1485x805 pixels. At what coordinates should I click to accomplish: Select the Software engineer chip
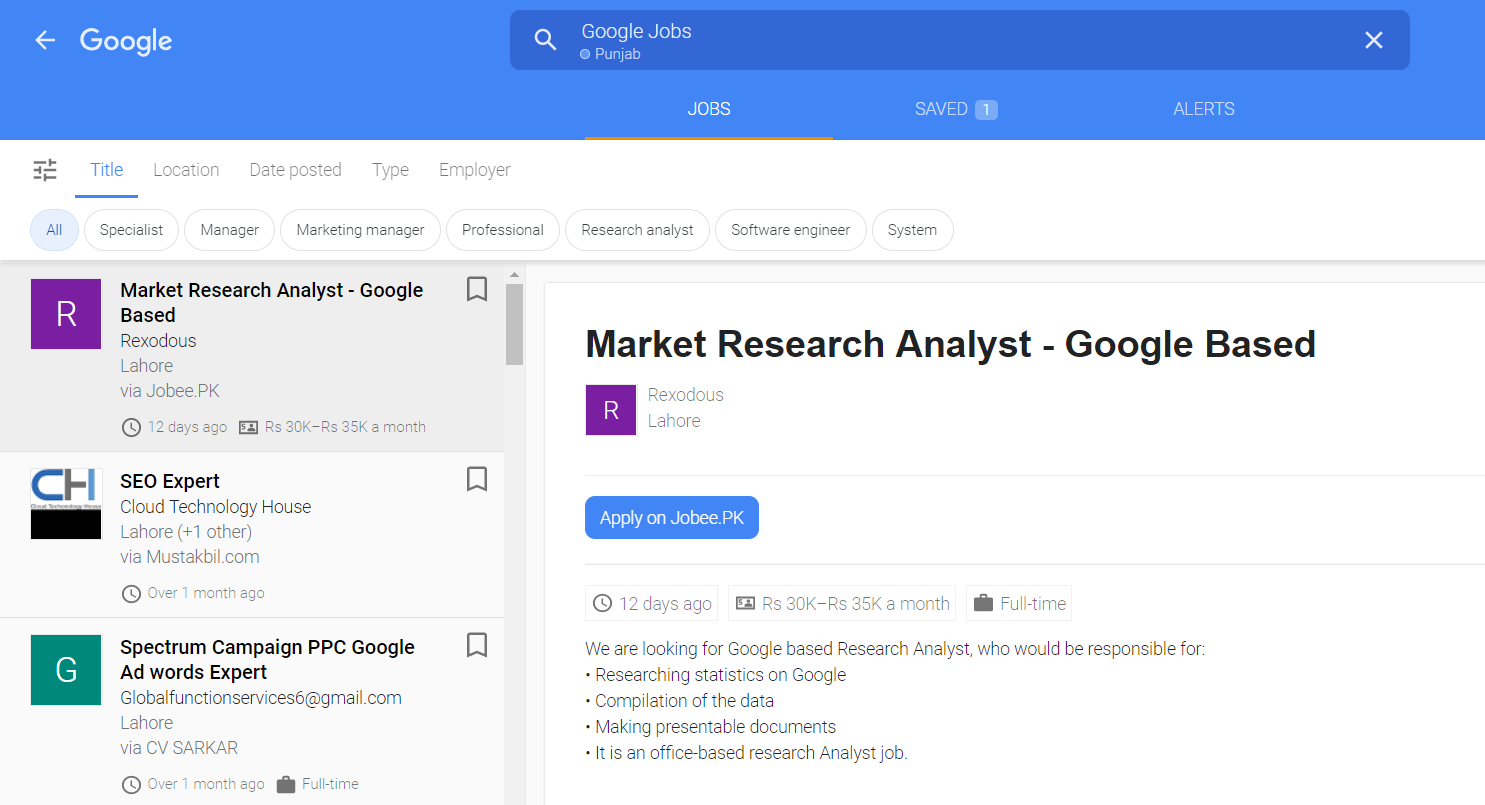pyautogui.click(x=790, y=230)
